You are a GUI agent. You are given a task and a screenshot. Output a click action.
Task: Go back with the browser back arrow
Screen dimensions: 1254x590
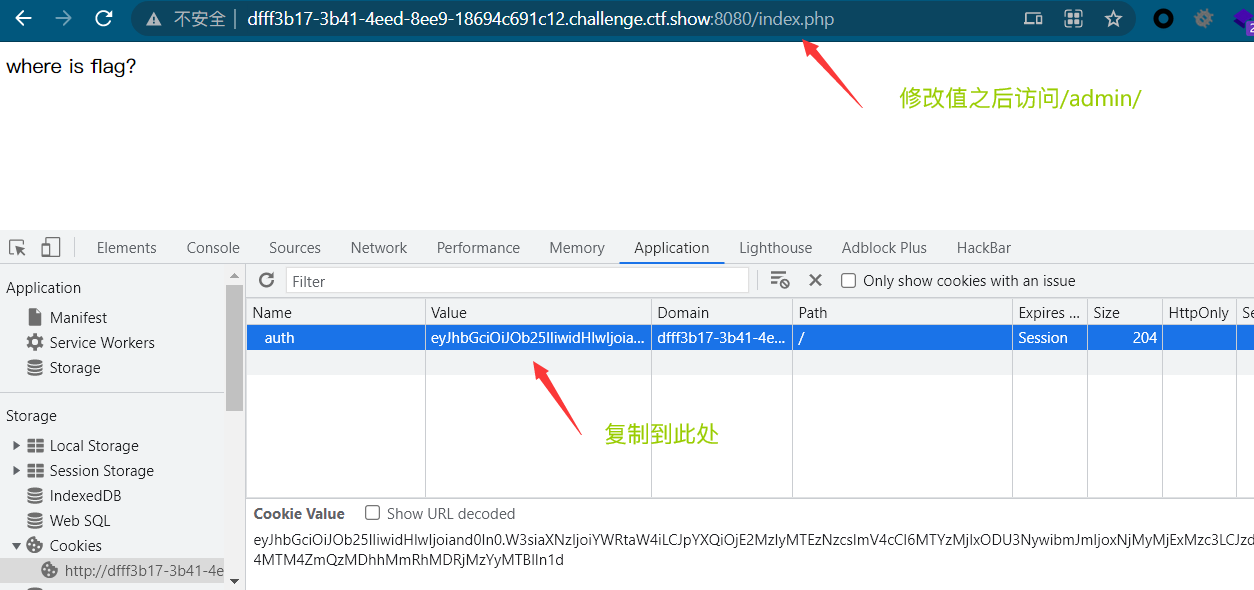(x=24, y=19)
